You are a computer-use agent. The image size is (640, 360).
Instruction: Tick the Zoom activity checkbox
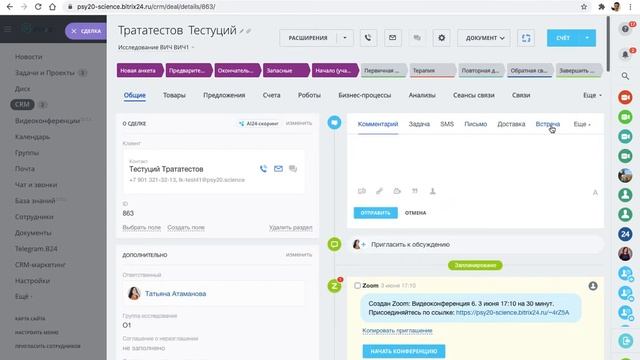pos(357,286)
